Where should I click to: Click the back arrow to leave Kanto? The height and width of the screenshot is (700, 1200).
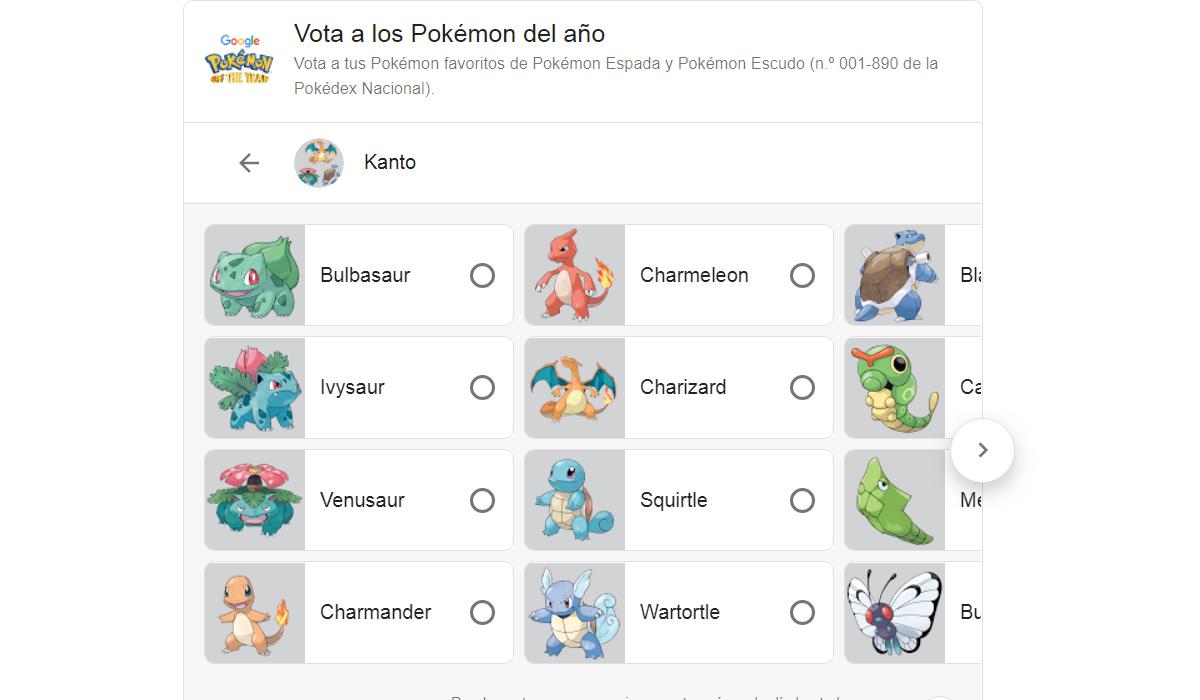pos(248,162)
